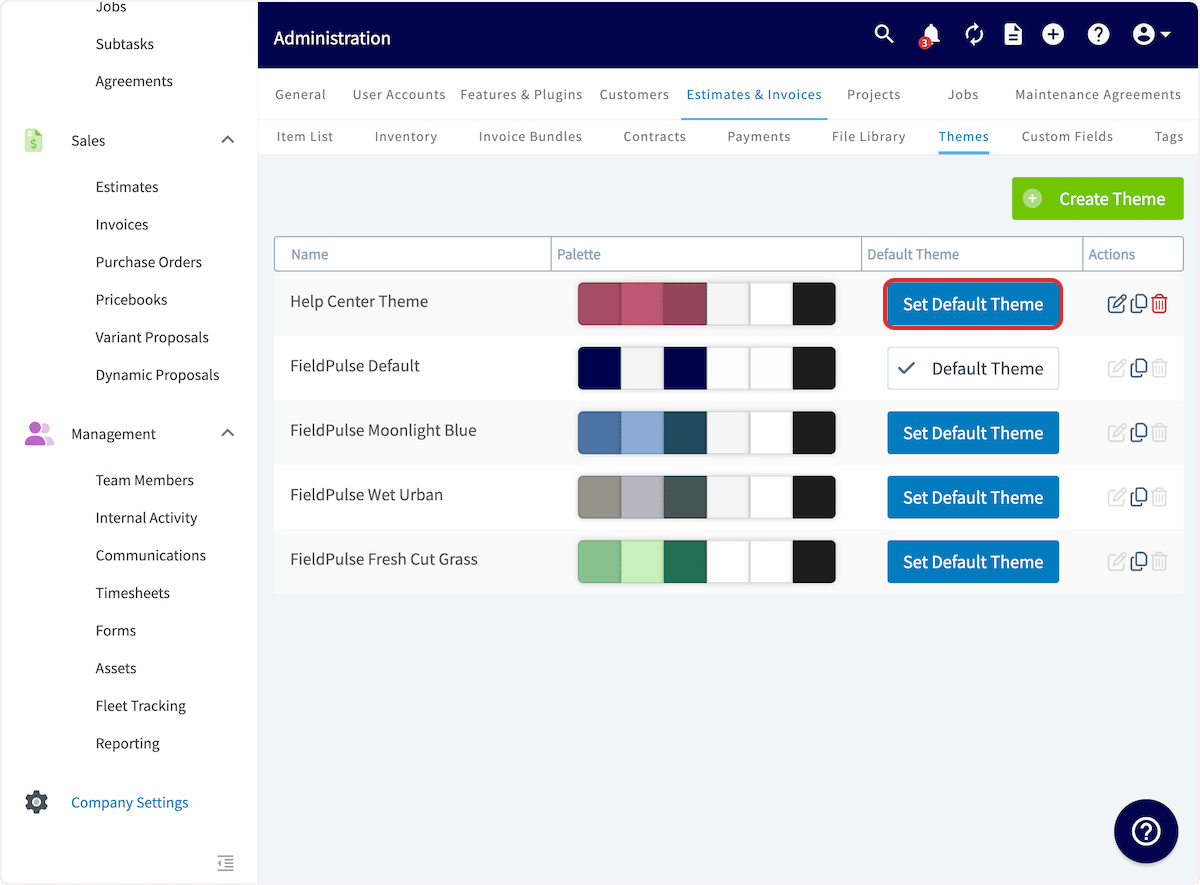Screen dimensions: 1200x885
Task: Open the document icon in header
Action: 1013,35
